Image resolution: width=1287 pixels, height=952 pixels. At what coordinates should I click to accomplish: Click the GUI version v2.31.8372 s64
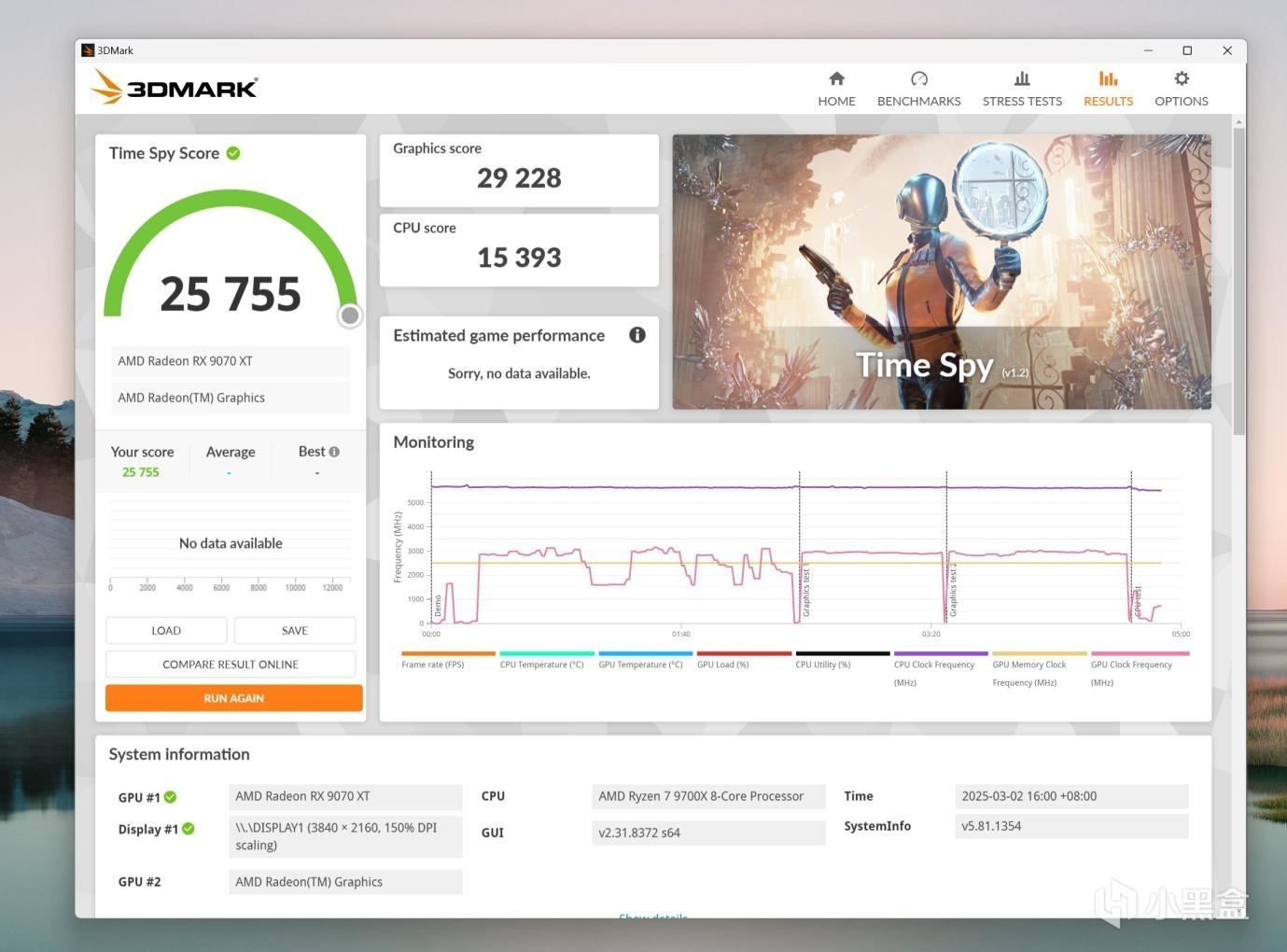(x=708, y=833)
